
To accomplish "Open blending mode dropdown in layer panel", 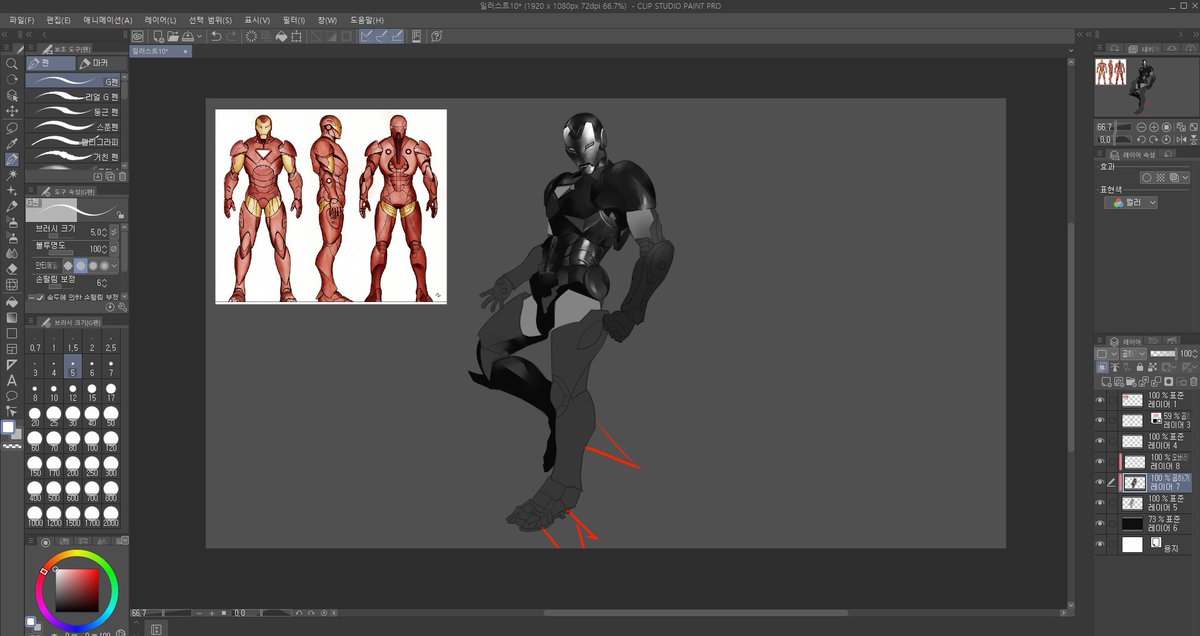I will [x=1134, y=354].
